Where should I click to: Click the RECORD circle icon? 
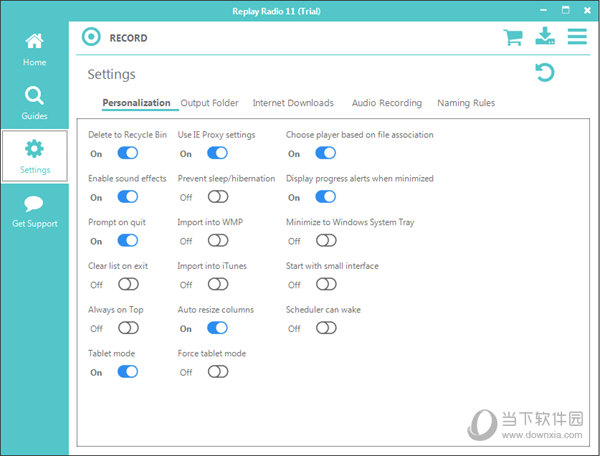91,37
